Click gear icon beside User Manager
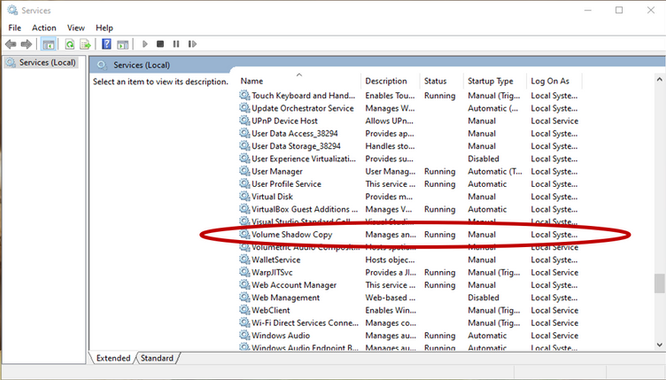Screen dimensions: 666x380 [244, 171]
